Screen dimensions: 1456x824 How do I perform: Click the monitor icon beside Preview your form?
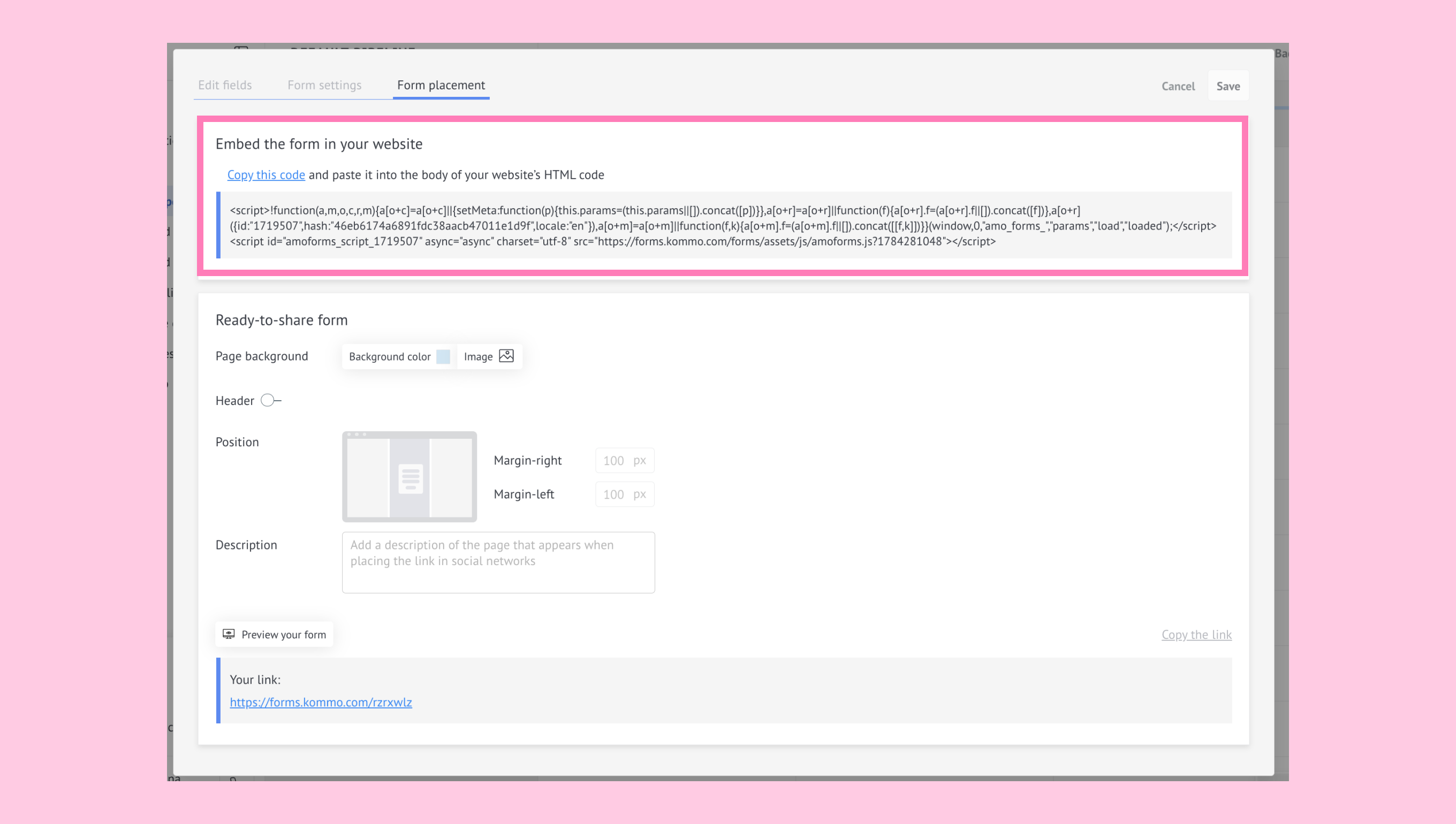229,634
